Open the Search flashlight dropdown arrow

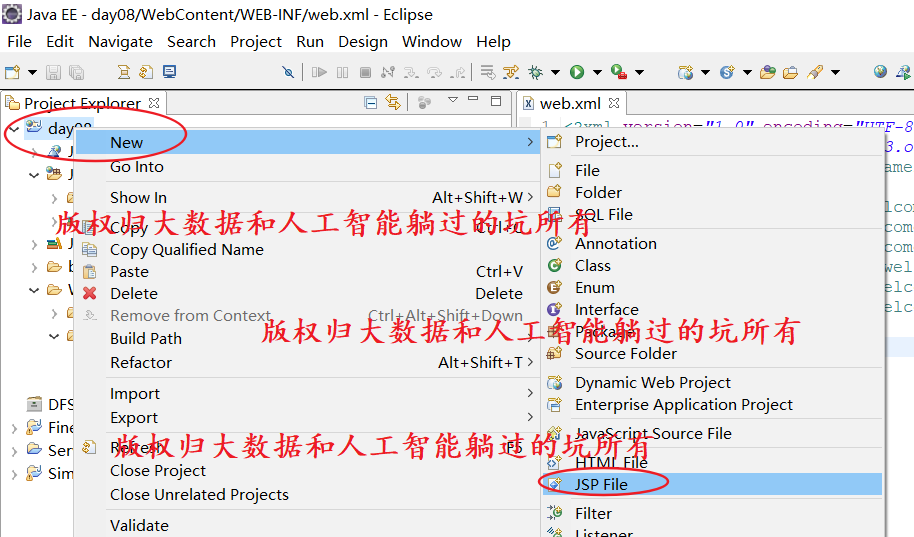(835, 72)
